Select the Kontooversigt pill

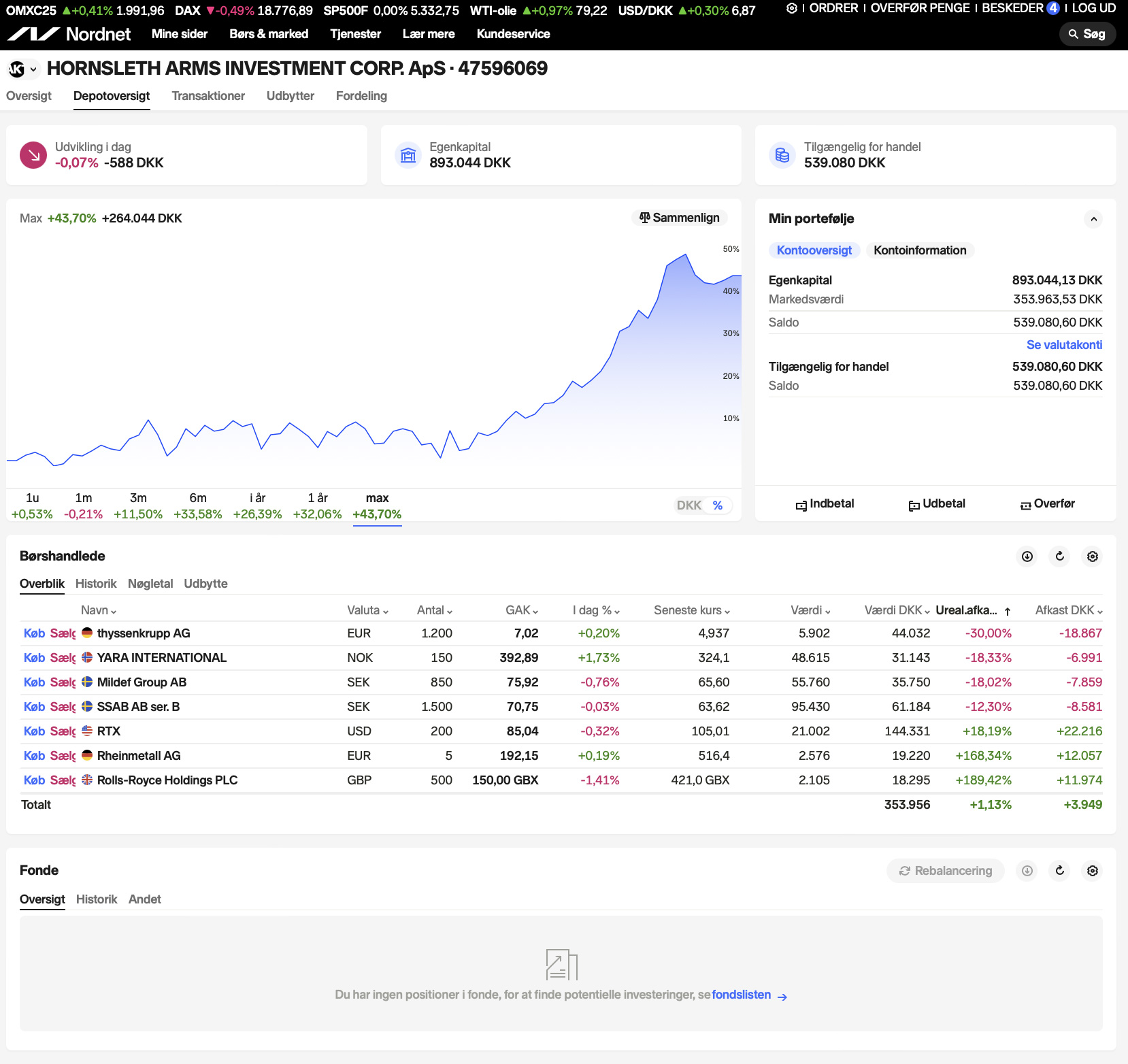pos(814,250)
